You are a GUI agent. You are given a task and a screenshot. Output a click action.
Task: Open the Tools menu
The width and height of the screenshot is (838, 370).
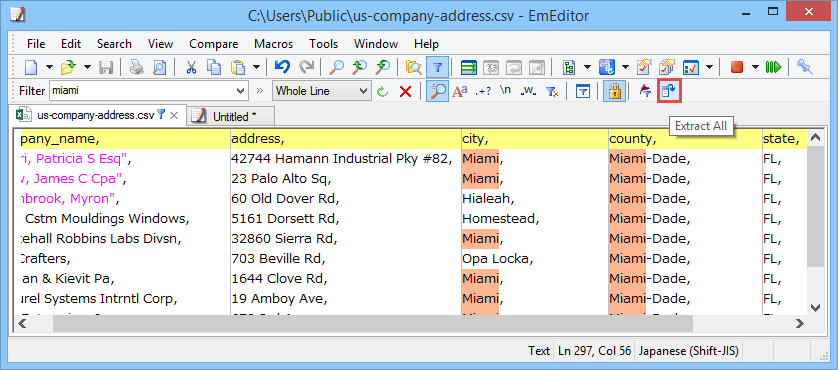click(323, 44)
